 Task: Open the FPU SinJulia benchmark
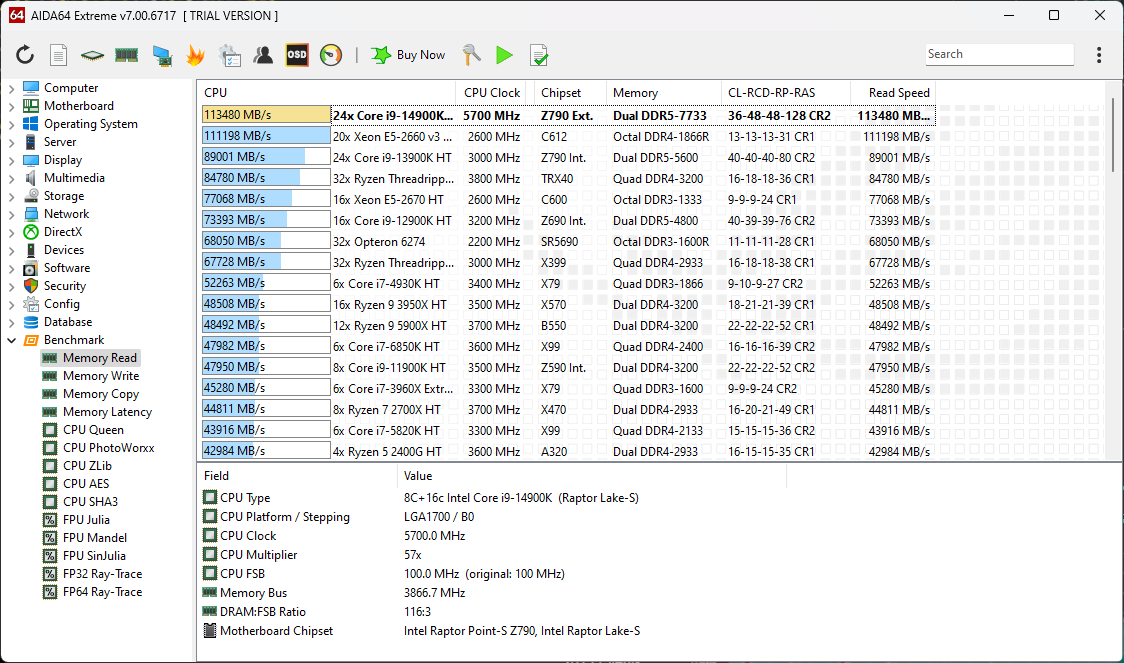[x=94, y=555]
